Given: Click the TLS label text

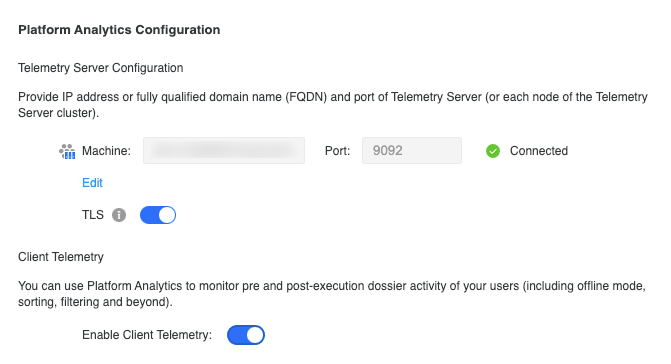Looking at the screenshot, I should 93,215.
